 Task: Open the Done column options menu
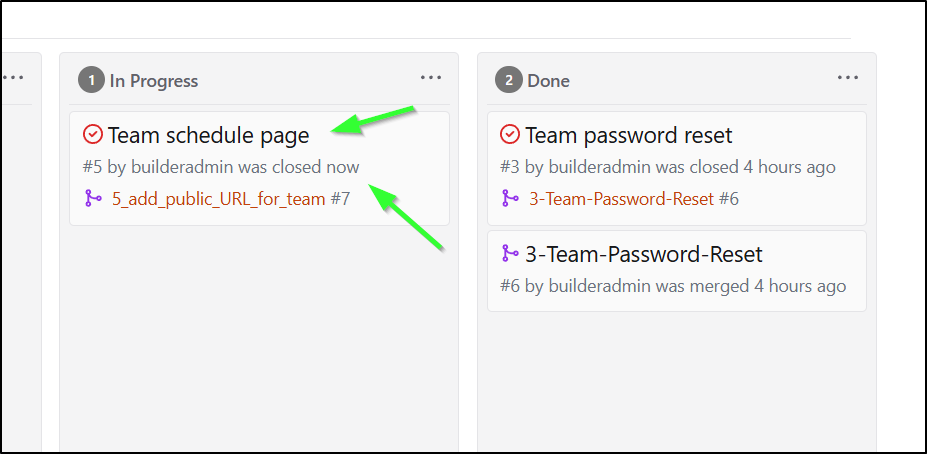(x=848, y=77)
